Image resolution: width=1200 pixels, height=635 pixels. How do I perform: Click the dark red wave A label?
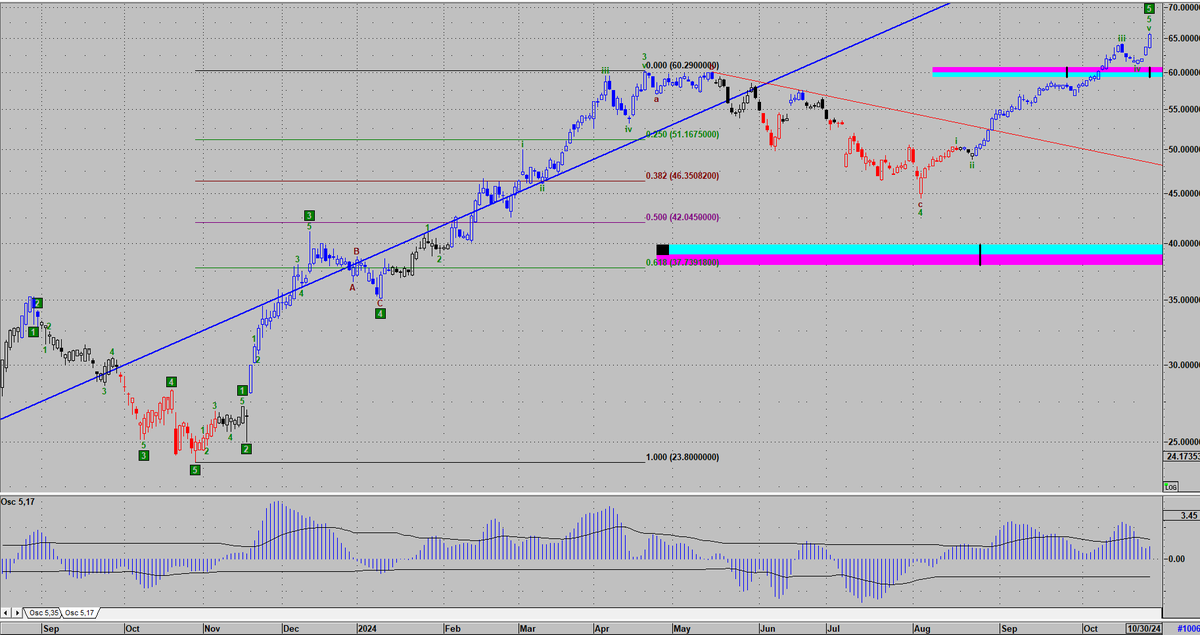(x=352, y=287)
